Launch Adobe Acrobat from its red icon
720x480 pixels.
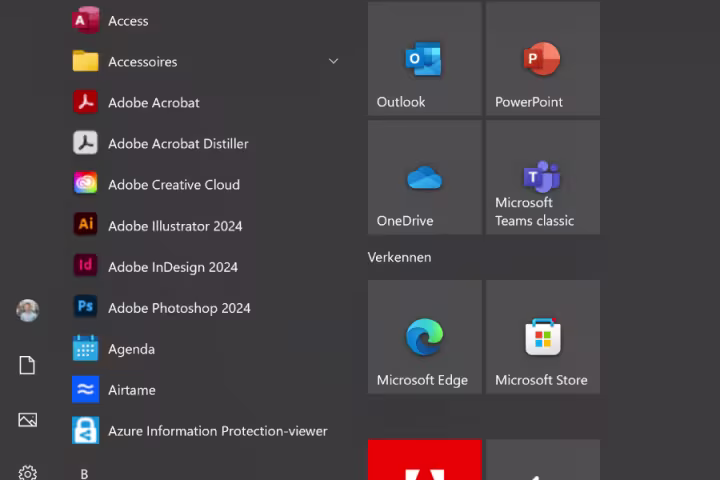(x=85, y=102)
